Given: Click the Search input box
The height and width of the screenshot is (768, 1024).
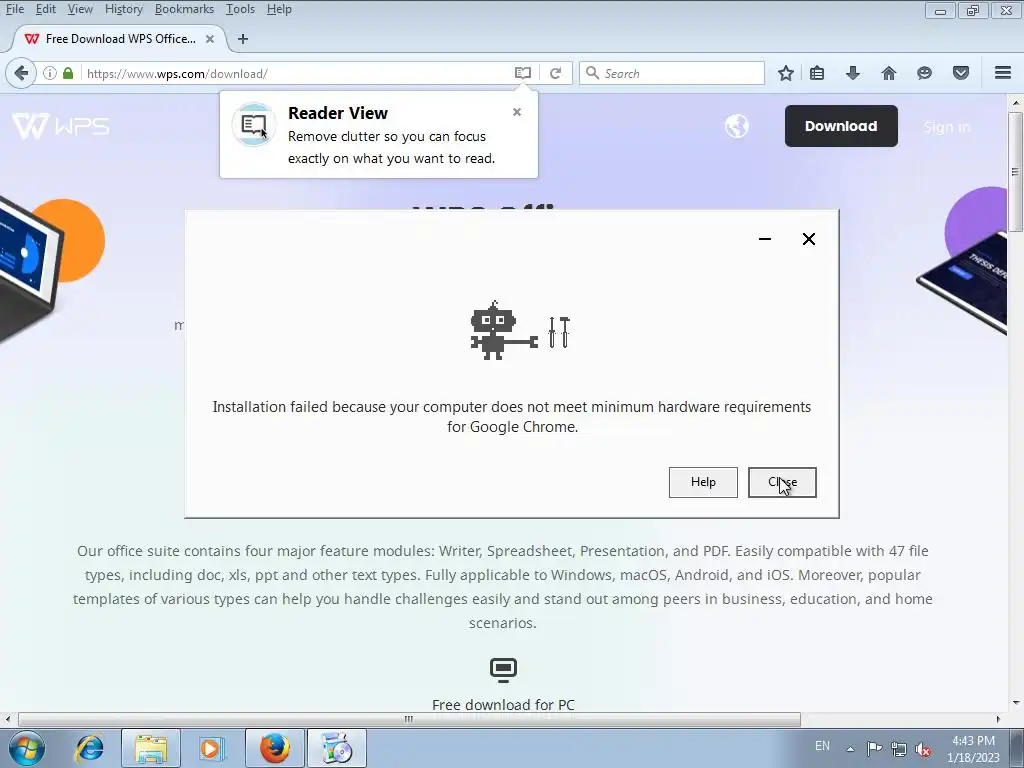Looking at the screenshot, I should coord(671,73).
